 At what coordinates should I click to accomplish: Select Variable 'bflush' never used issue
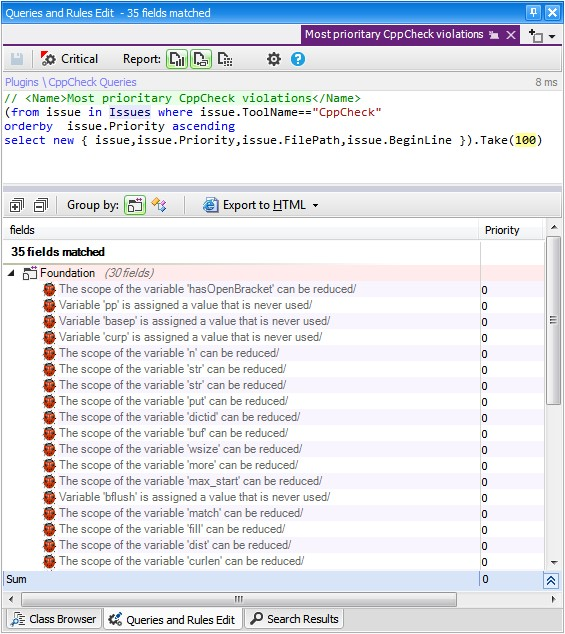pyautogui.click(x=273, y=497)
